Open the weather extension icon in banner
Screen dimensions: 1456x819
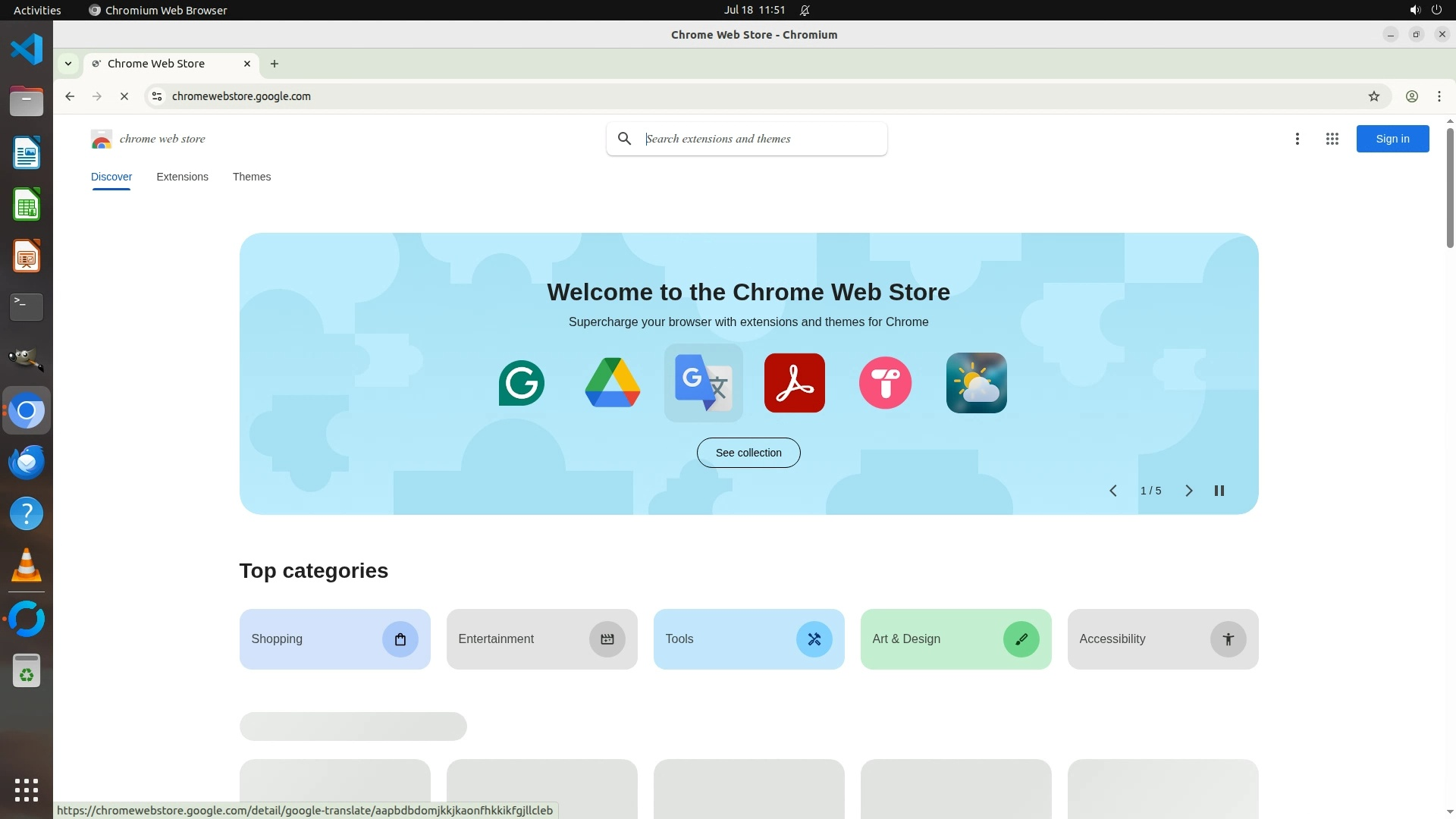point(976,383)
